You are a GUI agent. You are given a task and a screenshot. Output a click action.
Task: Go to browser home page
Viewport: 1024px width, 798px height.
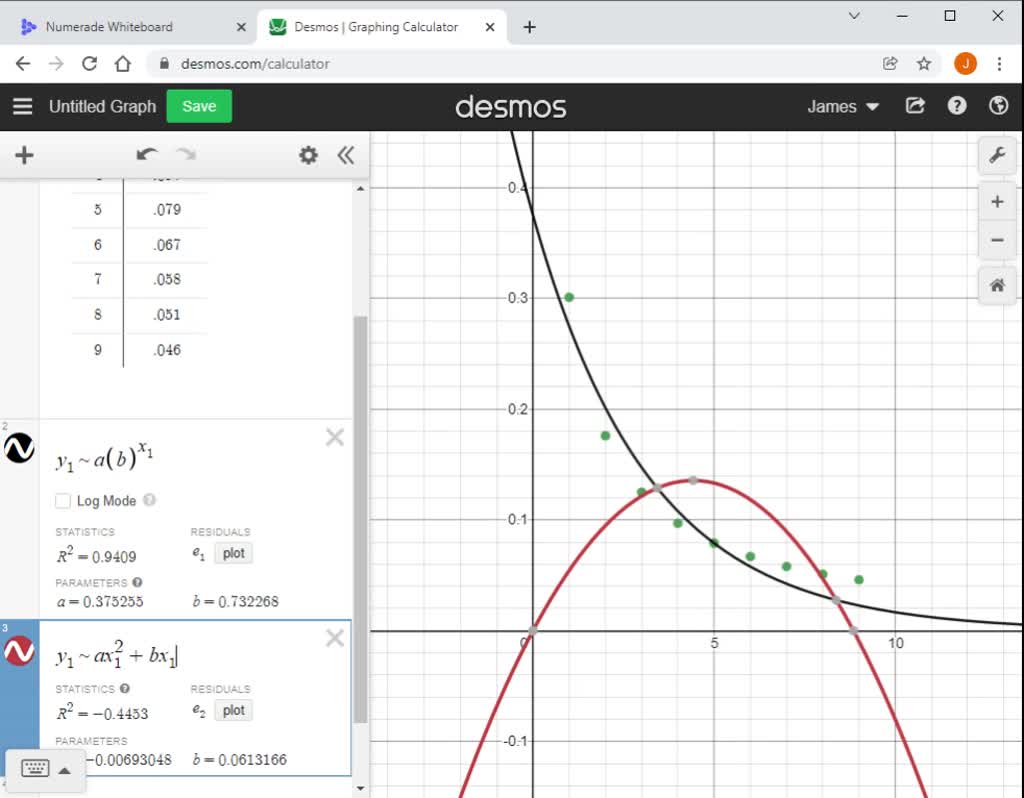tap(123, 63)
